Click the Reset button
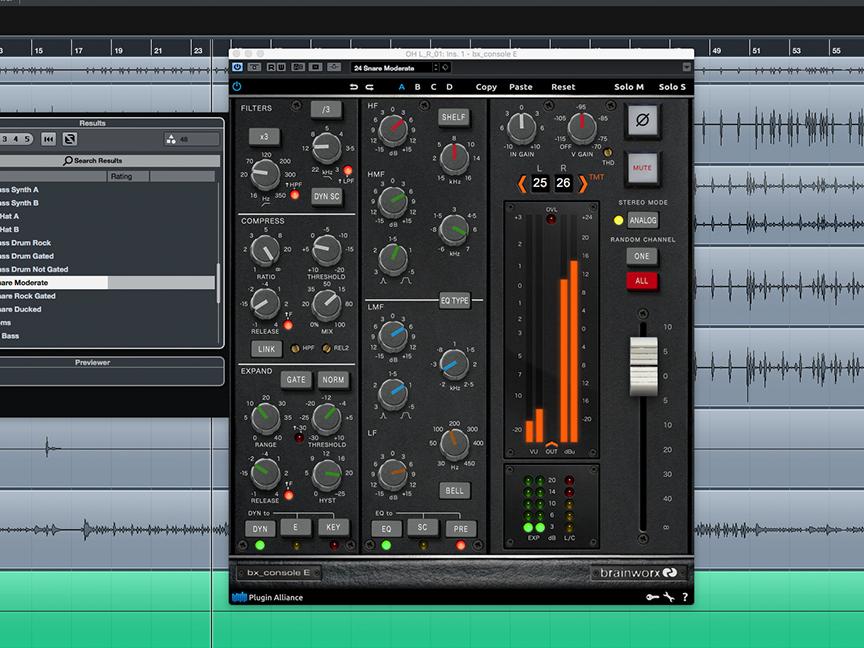 (x=562, y=87)
